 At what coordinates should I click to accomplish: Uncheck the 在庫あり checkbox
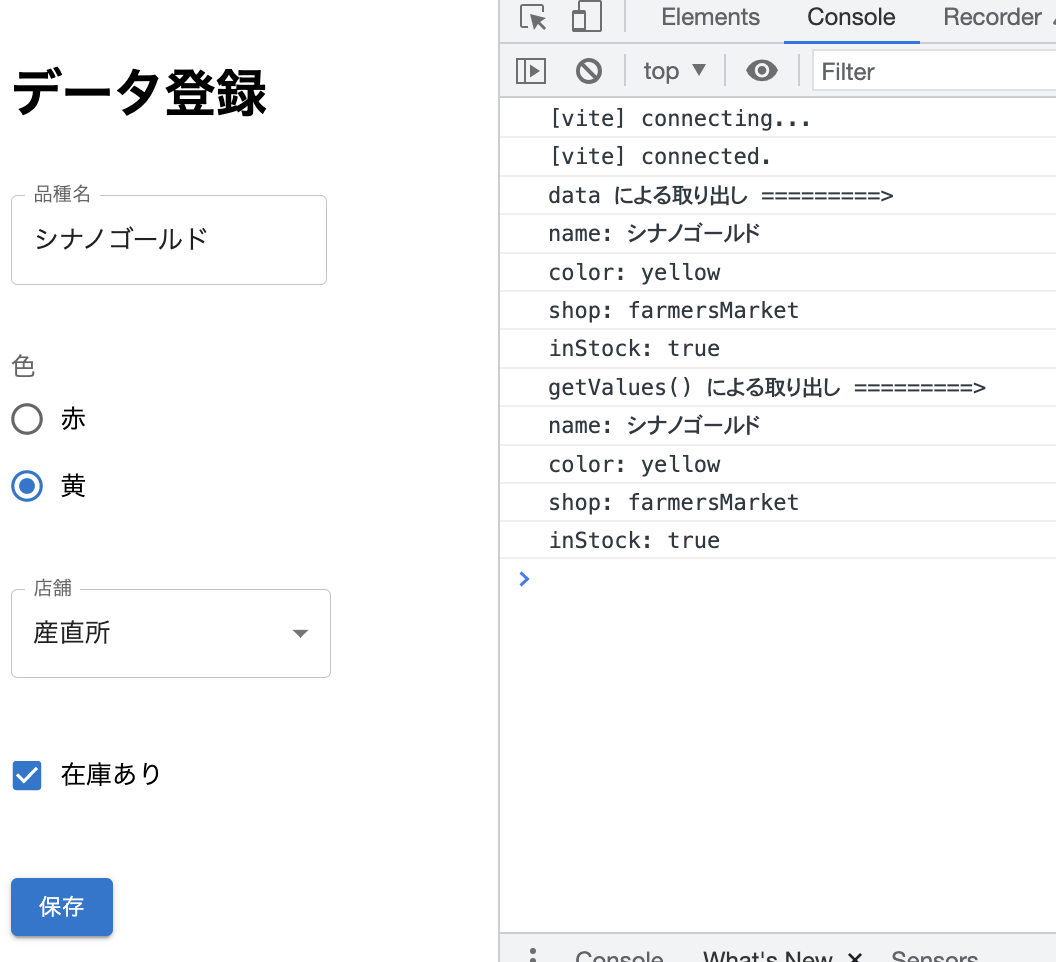point(27,775)
